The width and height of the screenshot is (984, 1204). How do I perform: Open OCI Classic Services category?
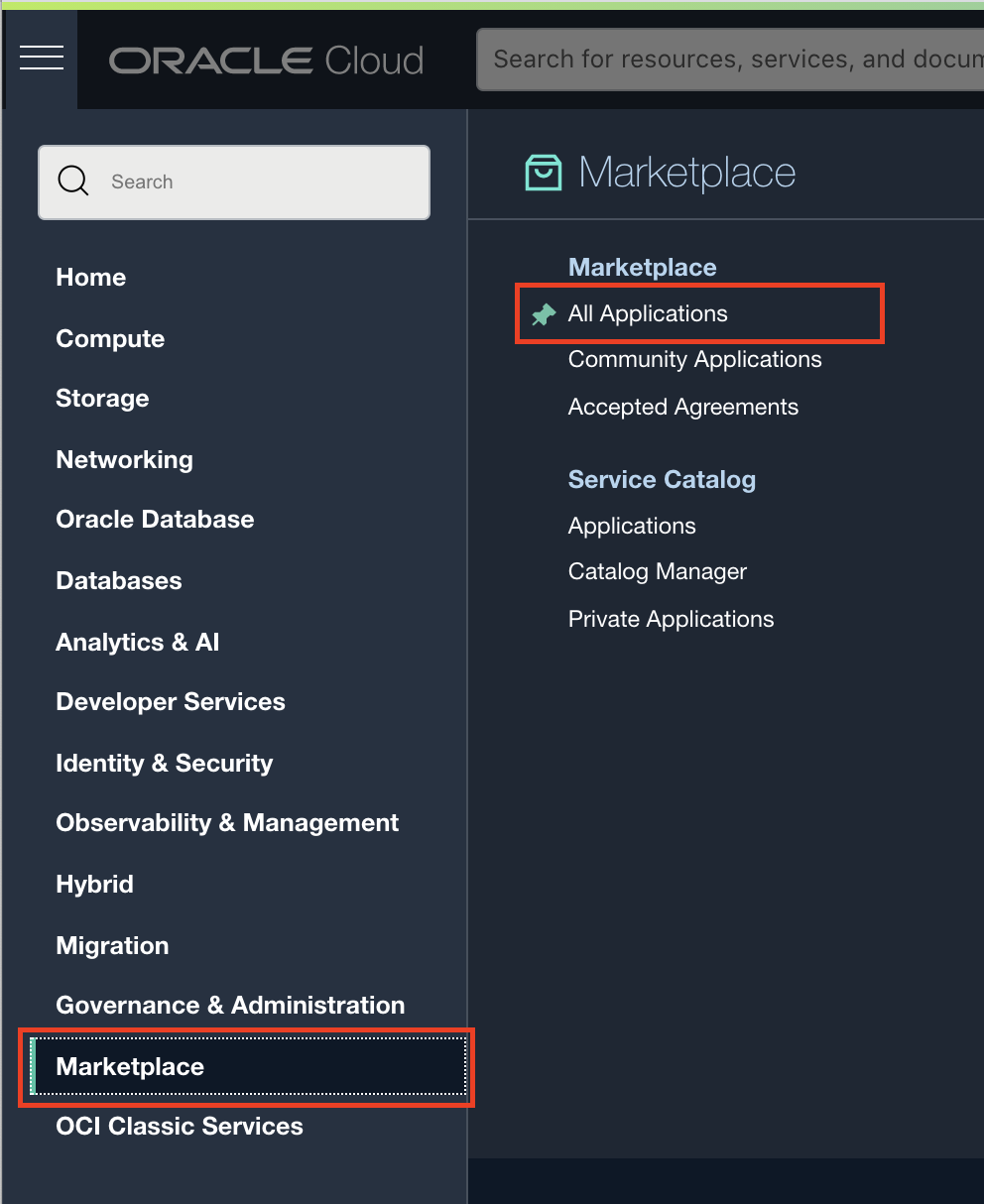pyautogui.click(x=180, y=1127)
